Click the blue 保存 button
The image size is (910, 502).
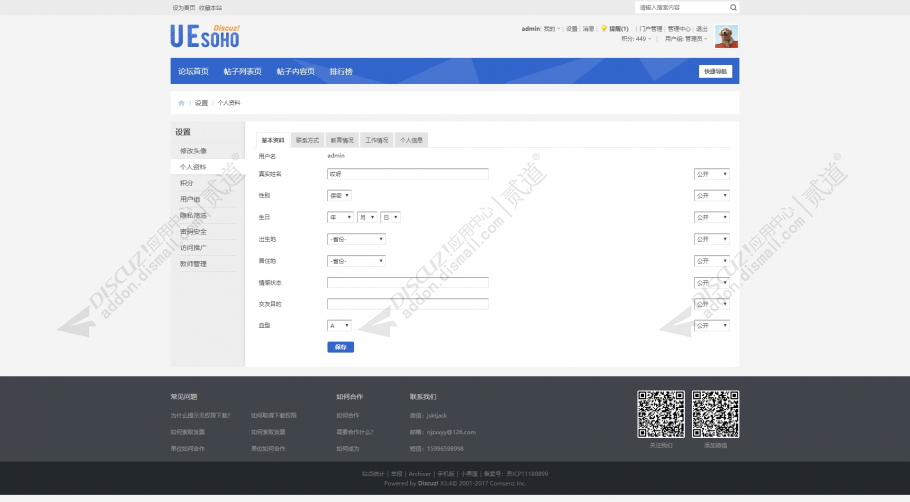click(x=341, y=347)
